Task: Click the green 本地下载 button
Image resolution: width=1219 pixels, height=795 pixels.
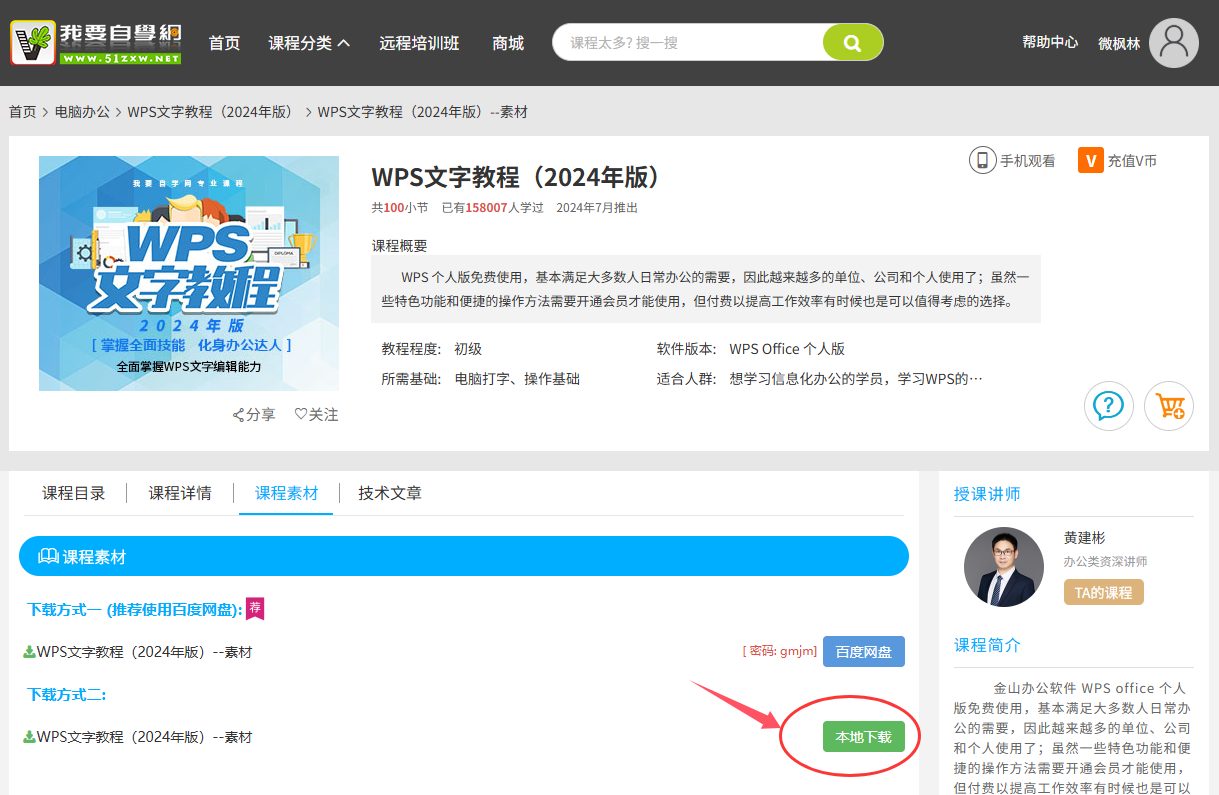Action: click(x=863, y=737)
